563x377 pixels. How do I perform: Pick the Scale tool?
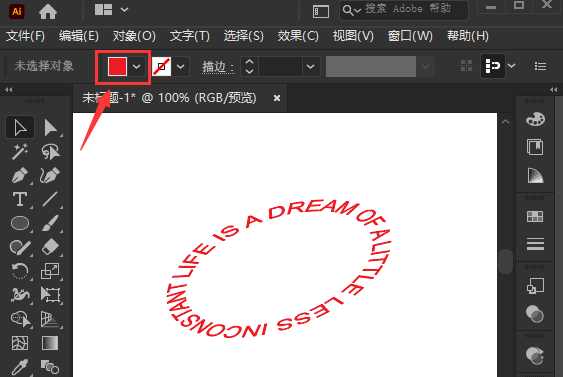(50, 271)
